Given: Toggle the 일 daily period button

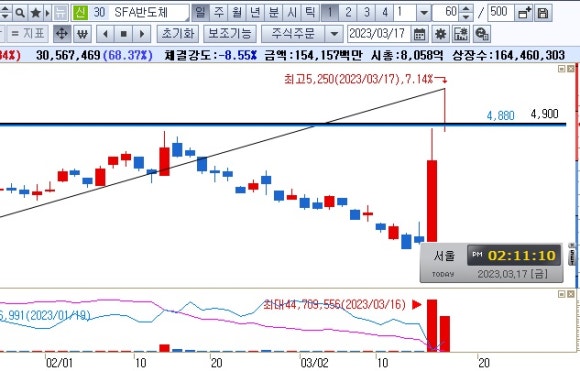Looking at the screenshot, I should pos(200,13).
